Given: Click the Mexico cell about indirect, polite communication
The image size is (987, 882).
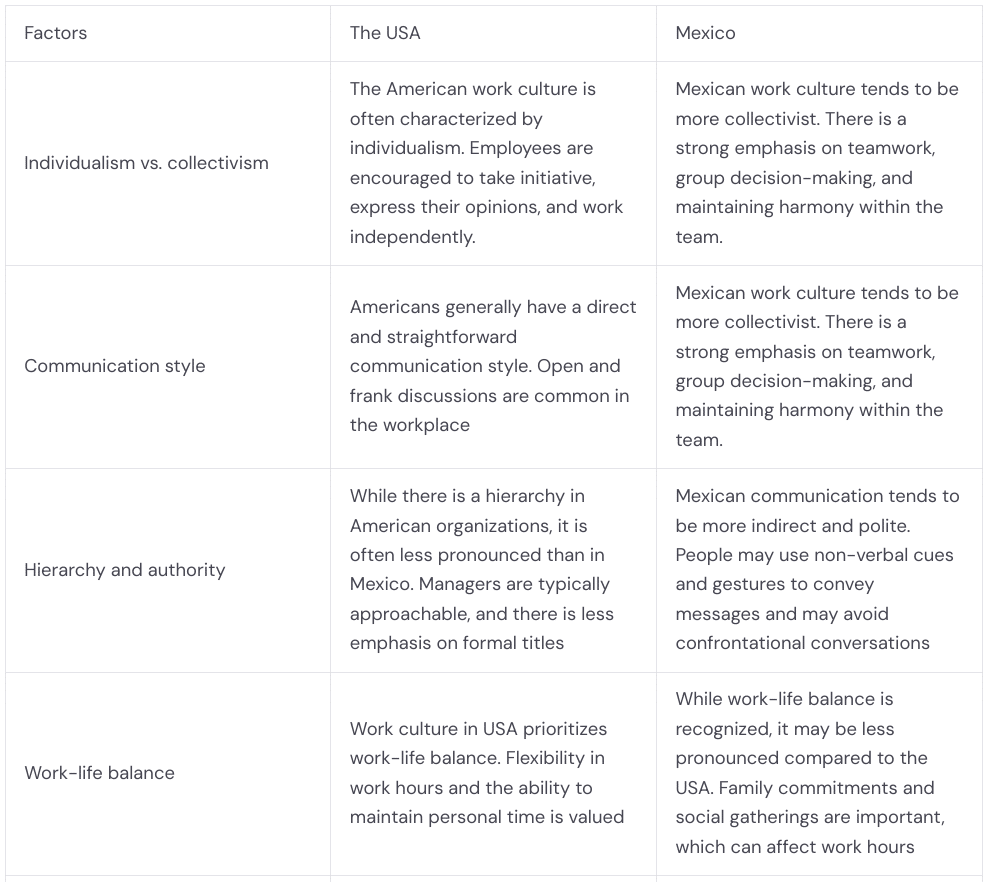Looking at the screenshot, I should pyautogui.click(x=816, y=570).
